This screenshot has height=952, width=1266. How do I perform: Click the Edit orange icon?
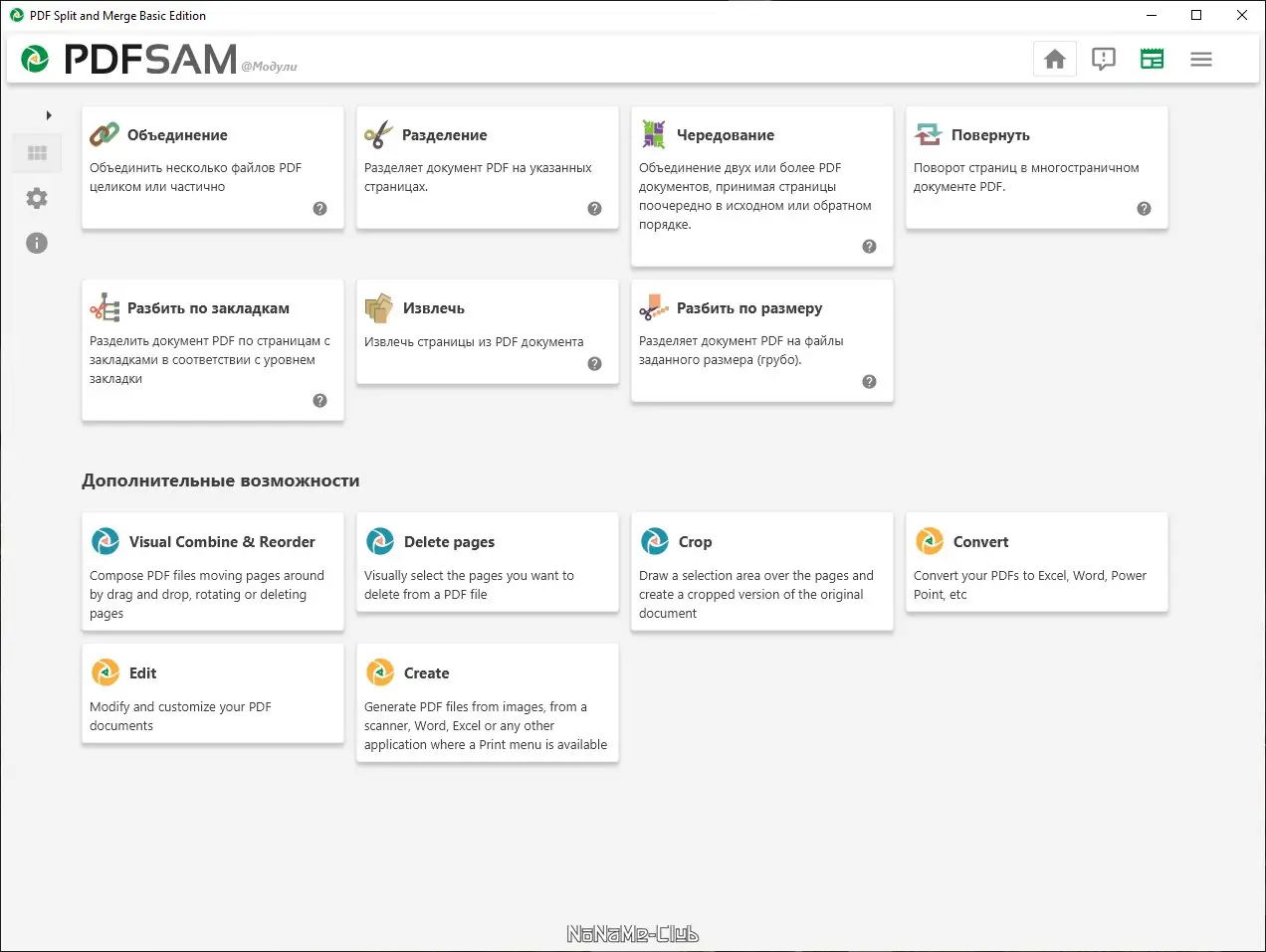(x=105, y=672)
